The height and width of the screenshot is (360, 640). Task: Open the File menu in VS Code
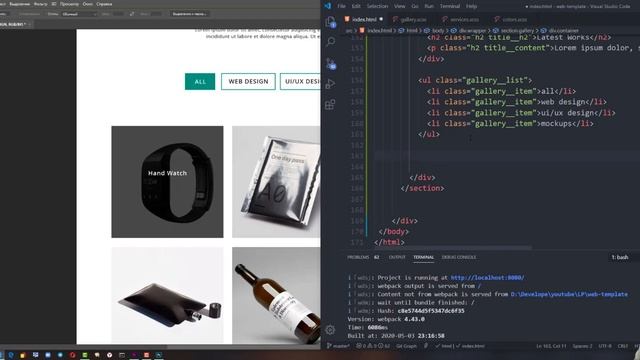[x=342, y=6]
